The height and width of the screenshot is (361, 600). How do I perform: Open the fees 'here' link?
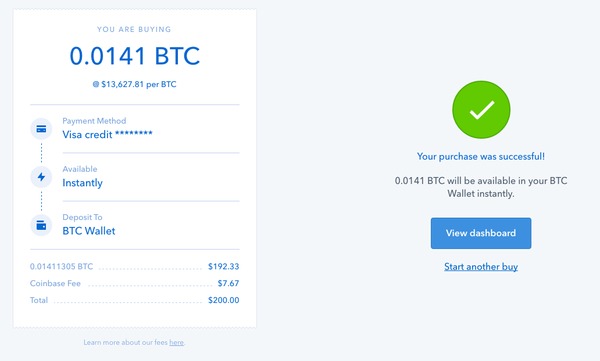[176, 342]
